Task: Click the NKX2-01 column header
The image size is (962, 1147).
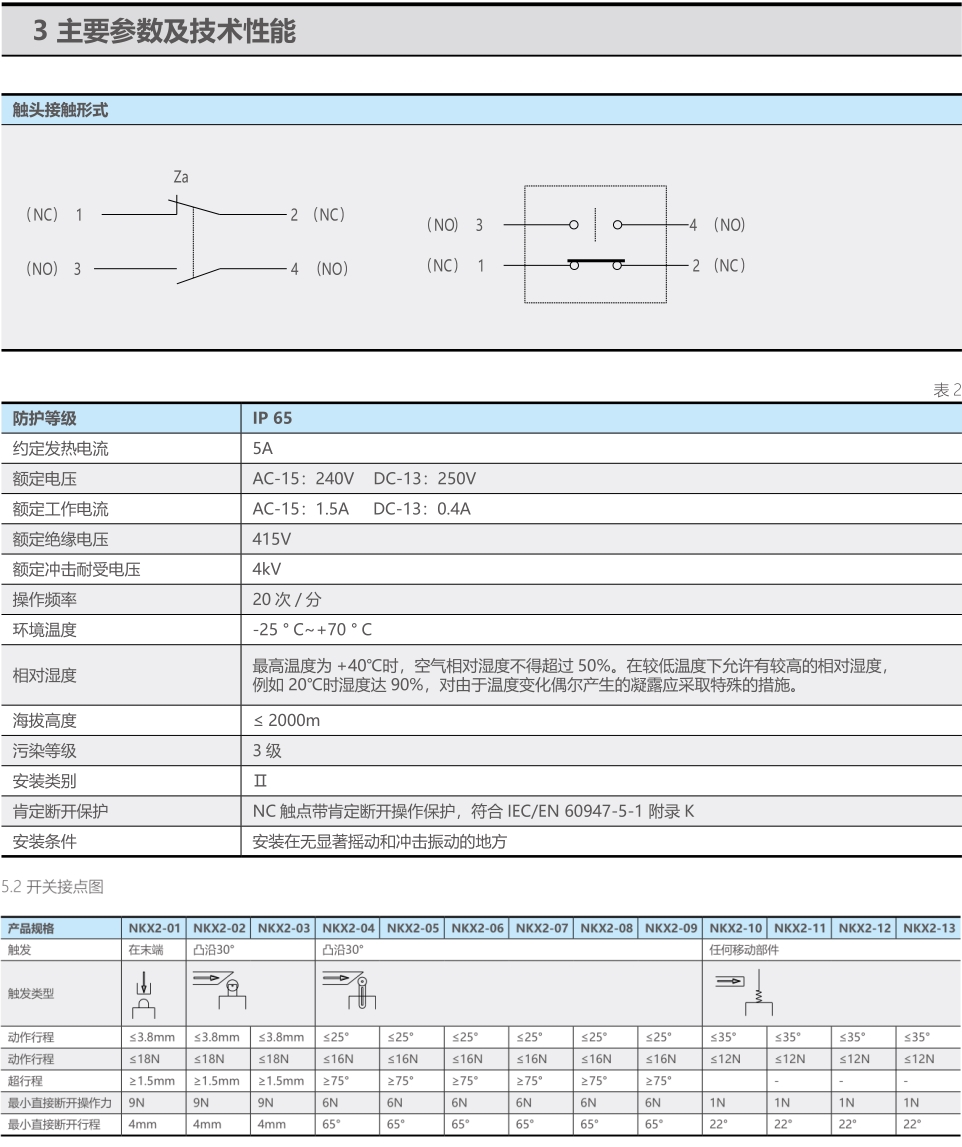Action: (154, 928)
